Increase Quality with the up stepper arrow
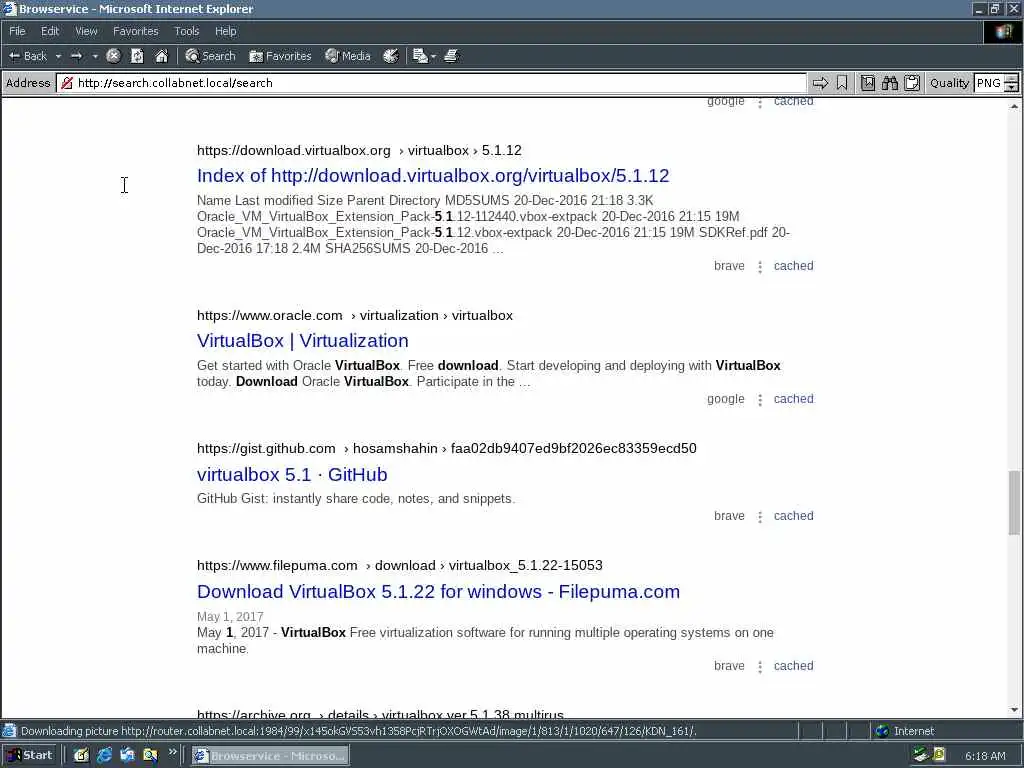 (1012, 79)
